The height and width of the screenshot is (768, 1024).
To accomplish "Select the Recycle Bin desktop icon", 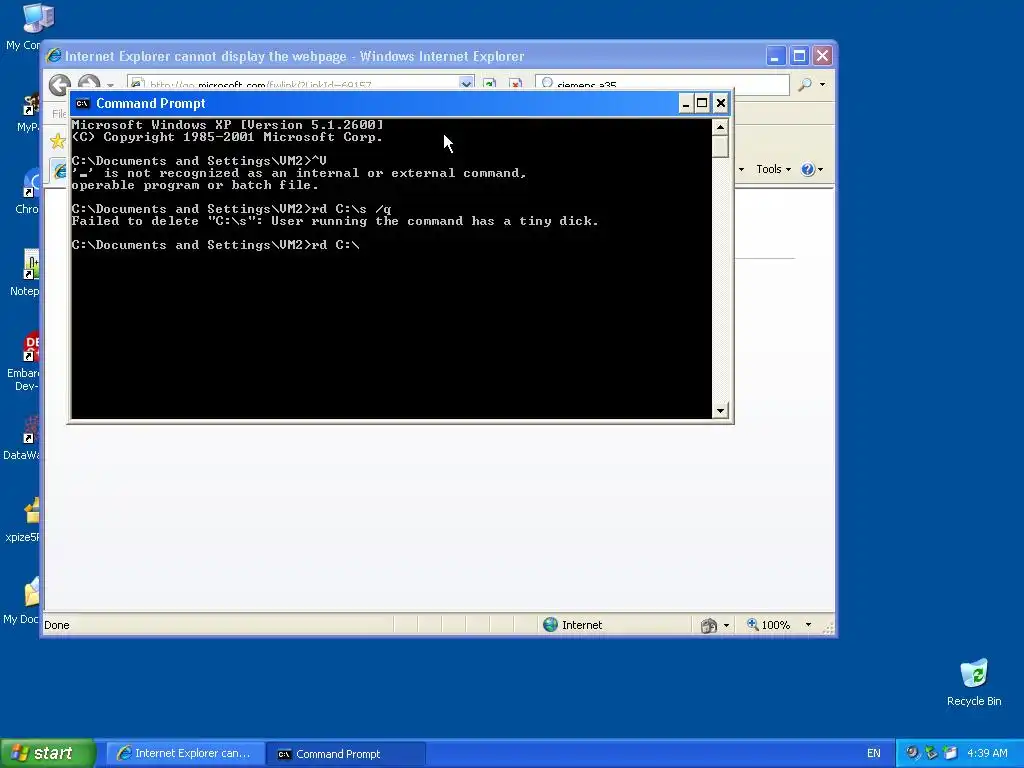I will point(974,682).
